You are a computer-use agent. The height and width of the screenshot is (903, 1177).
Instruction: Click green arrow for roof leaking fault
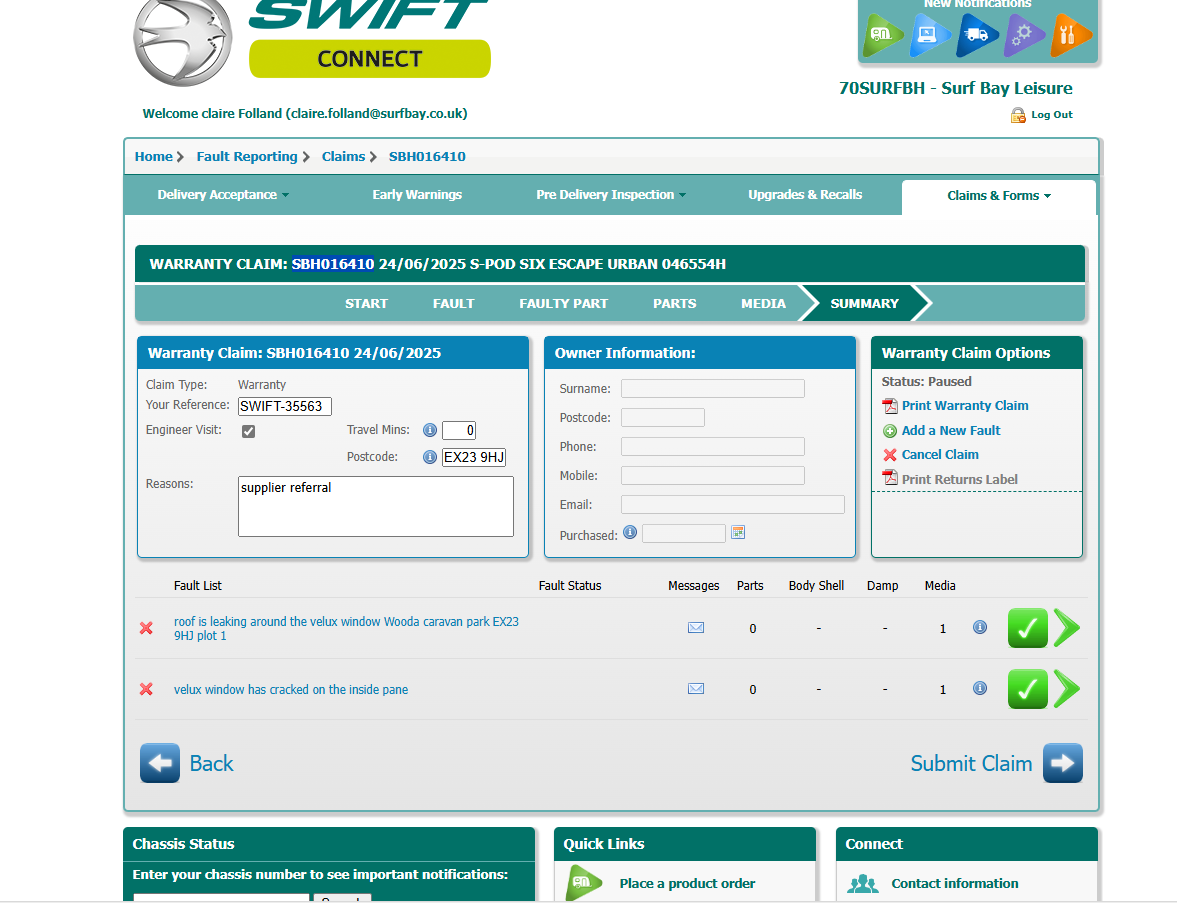(1067, 628)
